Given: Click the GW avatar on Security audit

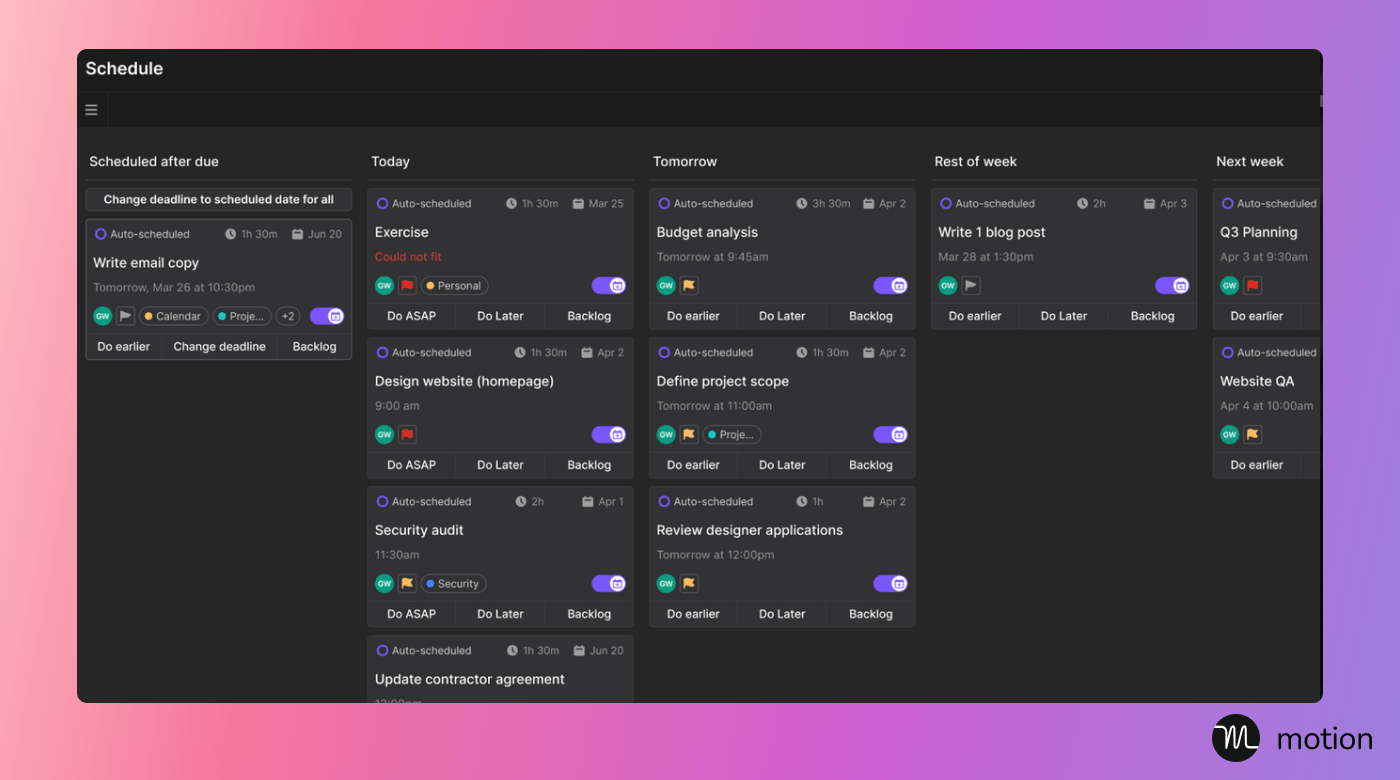Looking at the screenshot, I should [384, 584].
